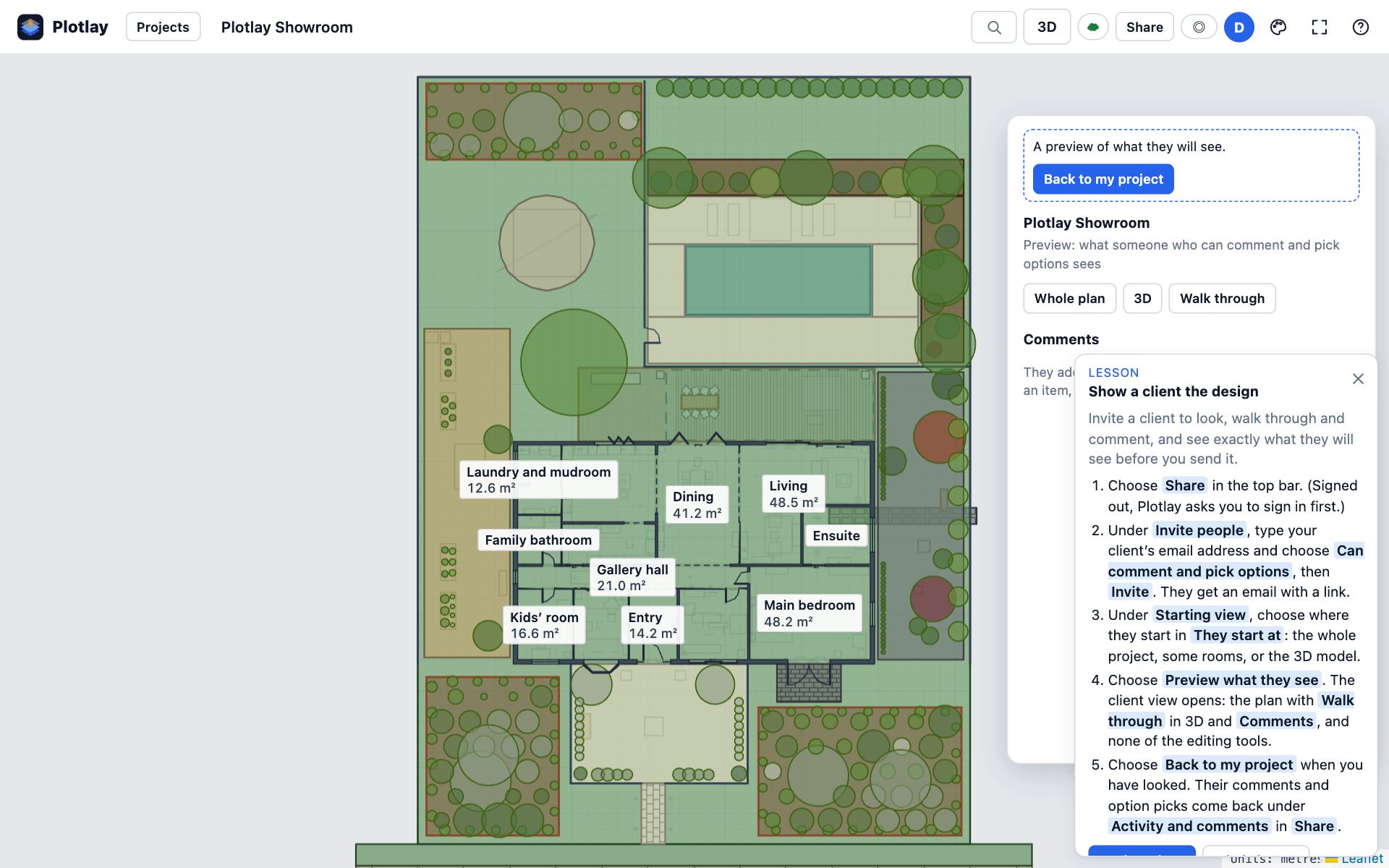
Task: Choose the Walk through view
Action: point(1222,299)
